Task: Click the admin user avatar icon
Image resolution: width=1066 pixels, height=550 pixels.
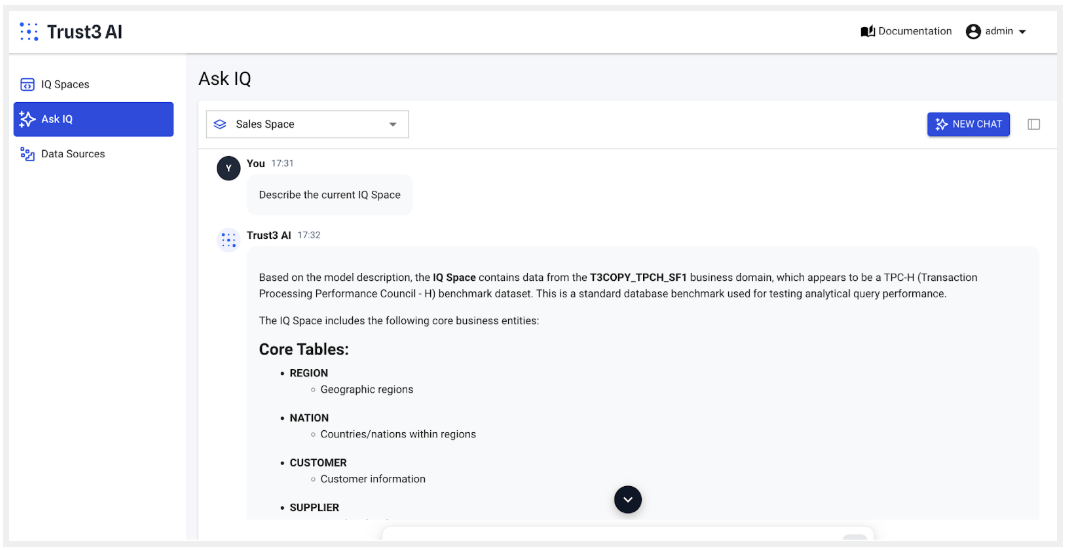Action: coord(973,32)
